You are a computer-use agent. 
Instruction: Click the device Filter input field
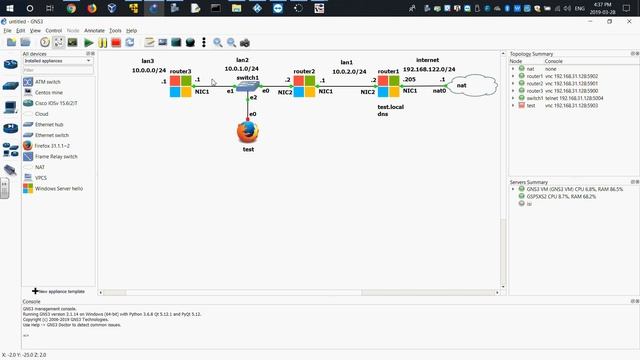pos(58,70)
